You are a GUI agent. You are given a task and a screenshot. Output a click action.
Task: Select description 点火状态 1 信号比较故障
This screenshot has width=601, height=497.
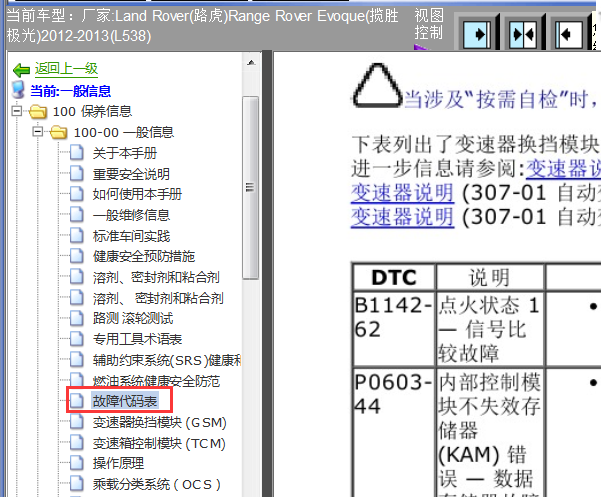[x=489, y=330]
